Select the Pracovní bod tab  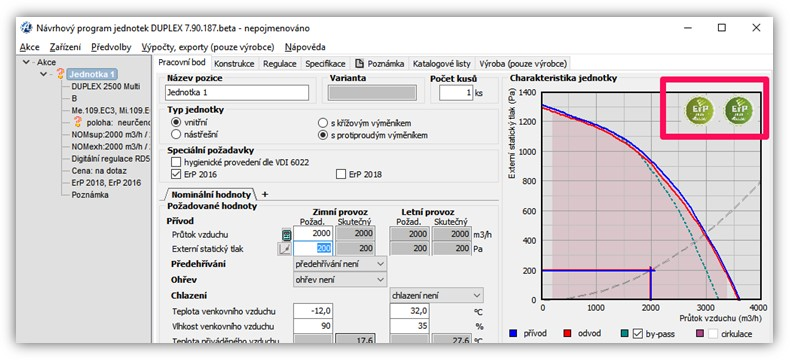(x=182, y=63)
